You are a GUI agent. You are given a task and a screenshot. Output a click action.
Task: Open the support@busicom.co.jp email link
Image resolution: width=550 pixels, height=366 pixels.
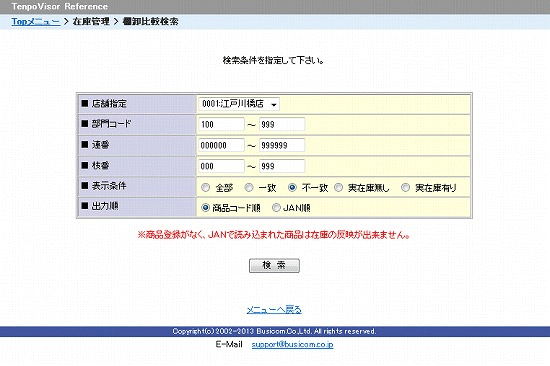click(292, 345)
